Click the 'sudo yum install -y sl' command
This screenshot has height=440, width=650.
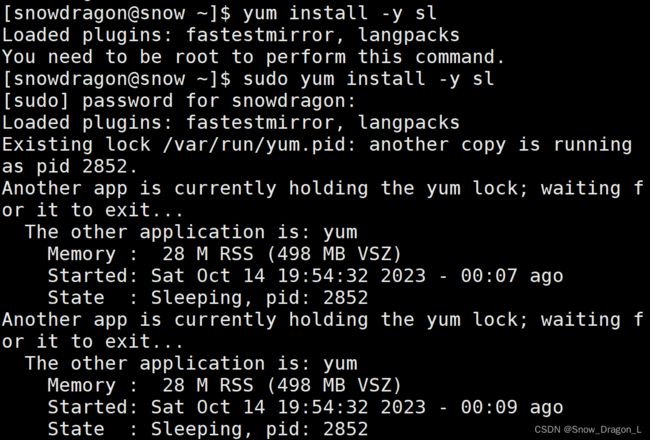click(x=369, y=78)
